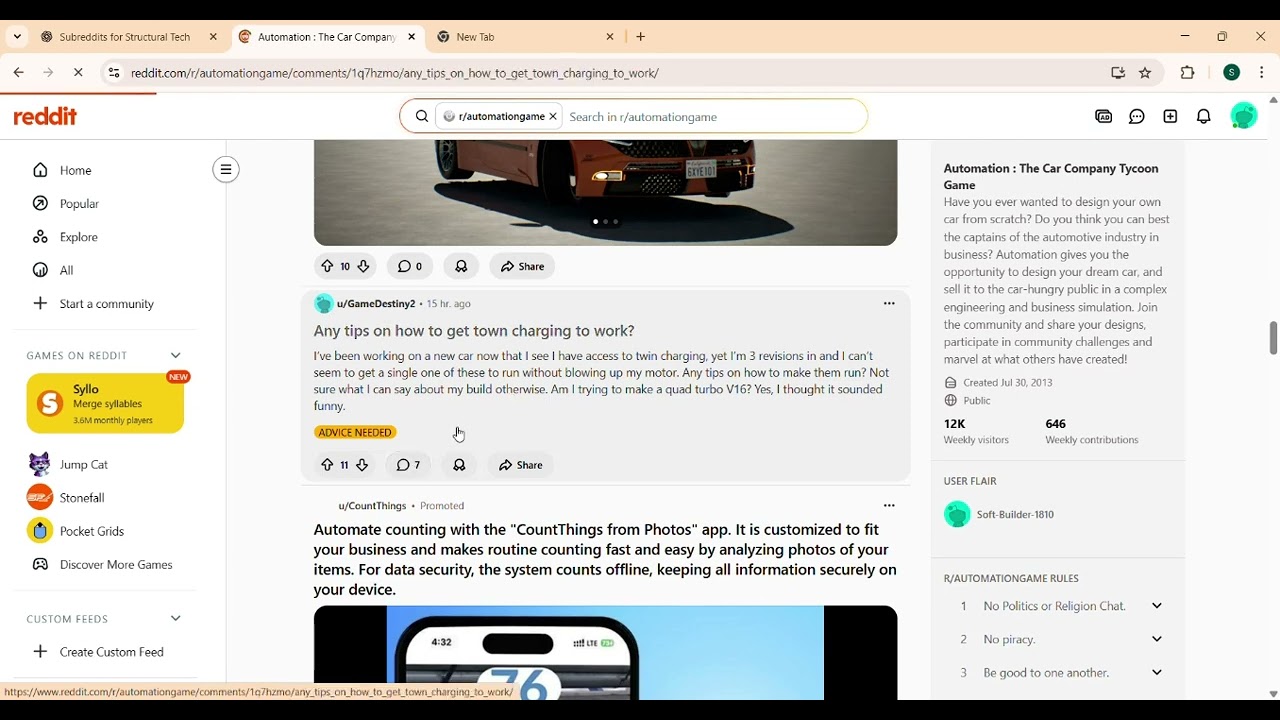Click install app icon in address bar
The image size is (1280, 720).
point(1118,73)
